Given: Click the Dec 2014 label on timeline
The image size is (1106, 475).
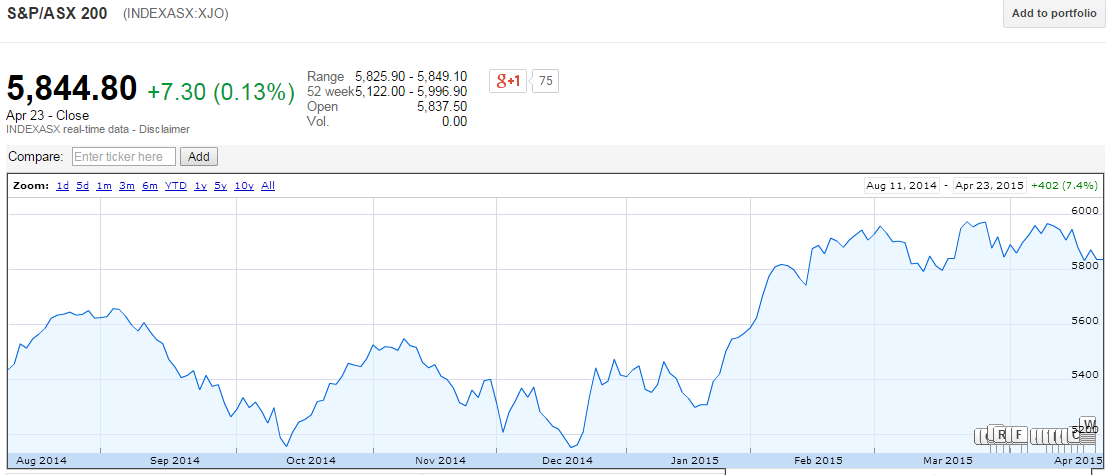Looking at the screenshot, I should tap(568, 460).
